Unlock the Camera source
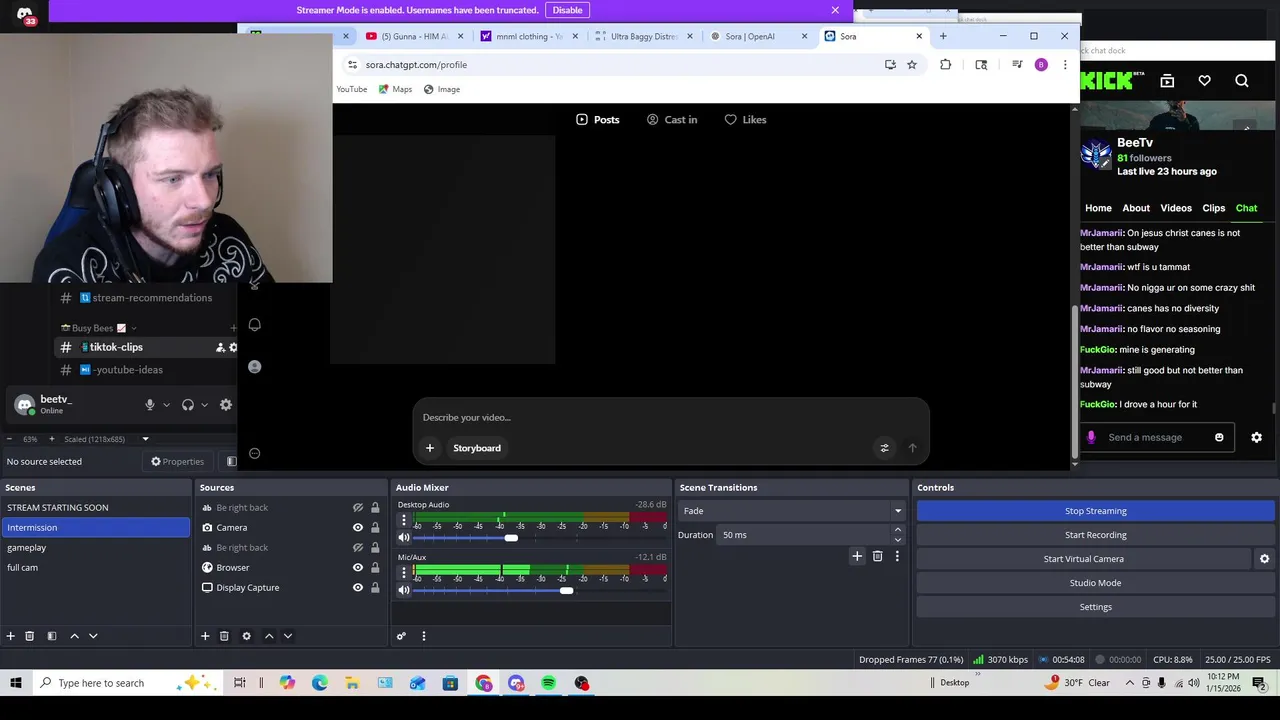Viewport: 1280px width, 720px height. [375, 528]
